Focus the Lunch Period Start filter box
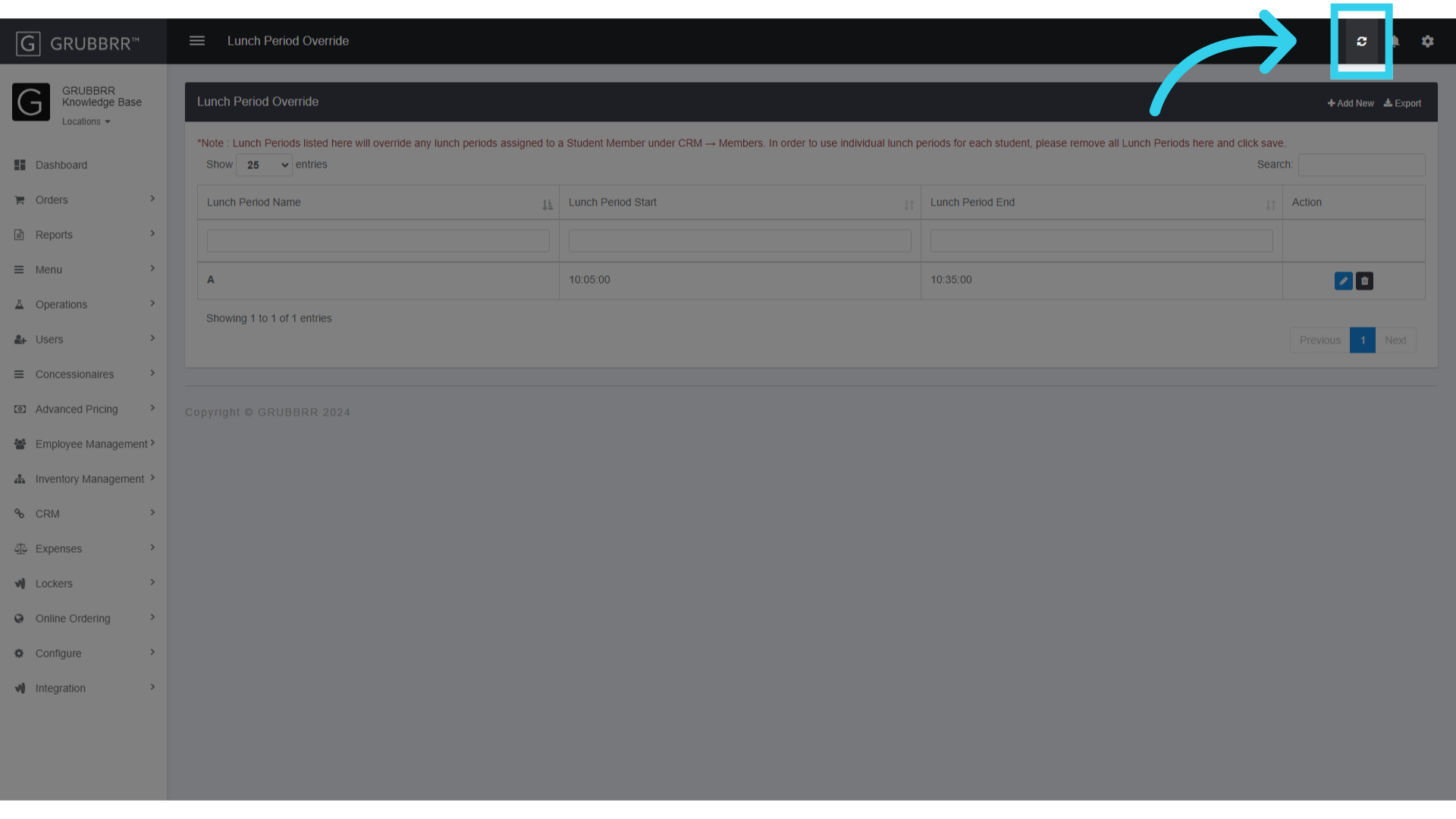 [740, 241]
